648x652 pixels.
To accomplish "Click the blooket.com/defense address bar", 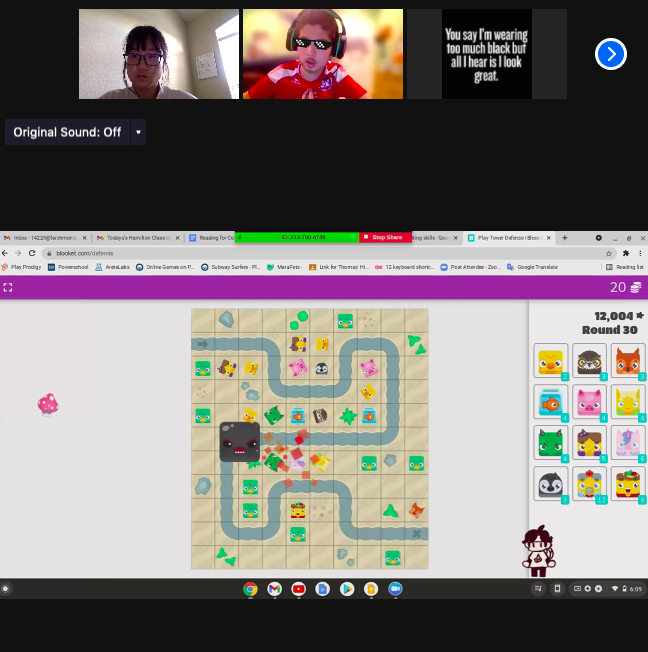I will tap(329, 253).
